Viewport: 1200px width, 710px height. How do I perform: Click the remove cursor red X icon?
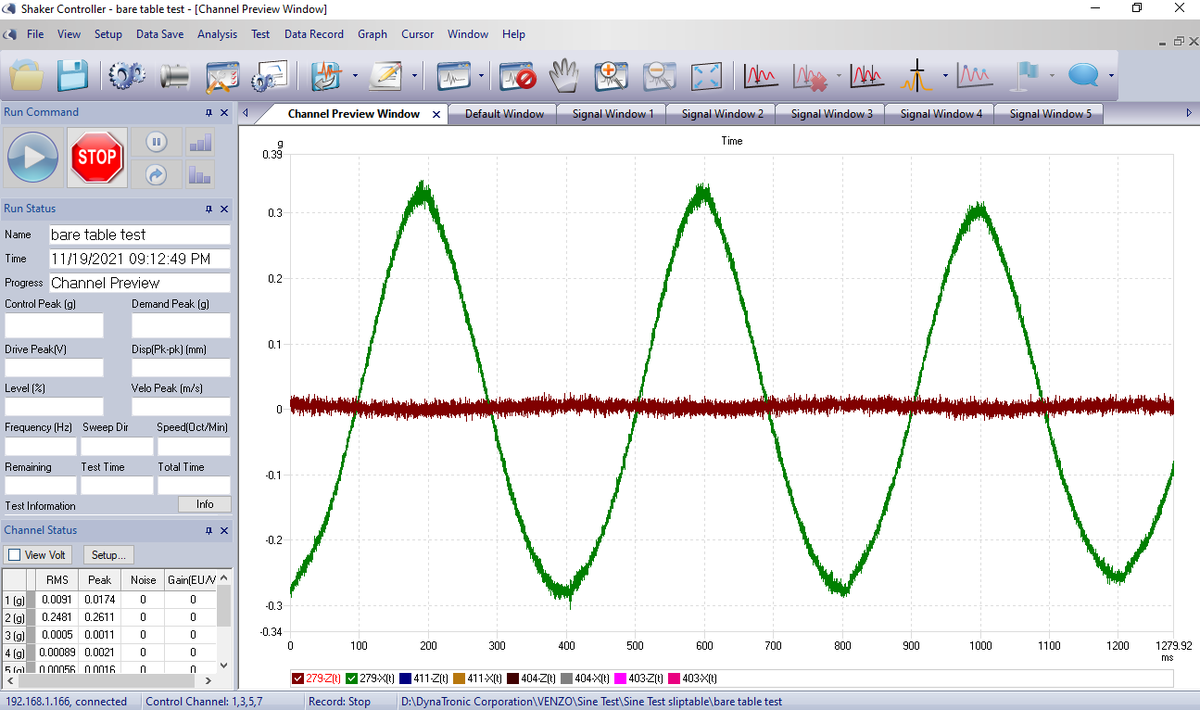click(809, 75)
